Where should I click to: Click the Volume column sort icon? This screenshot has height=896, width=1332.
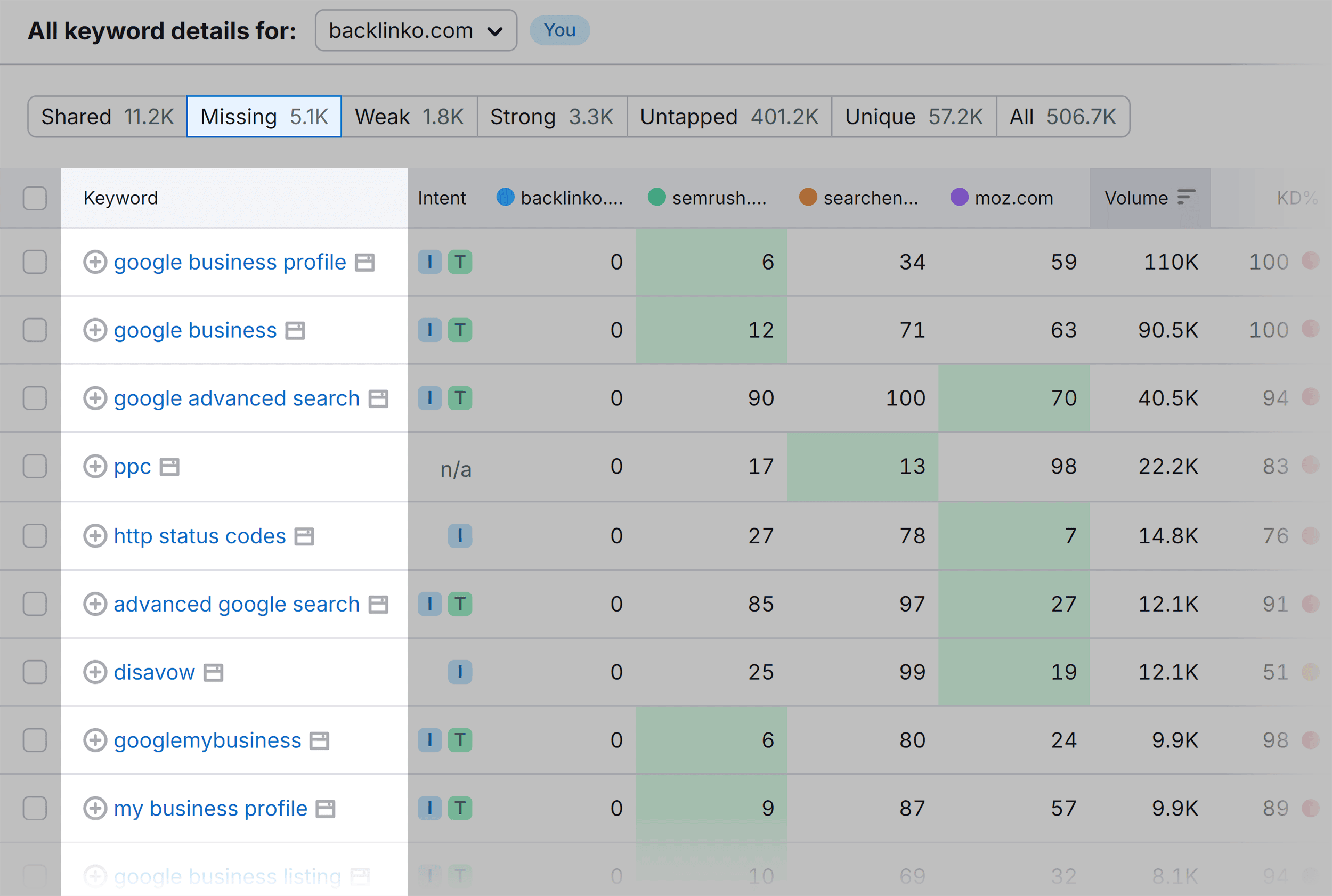click(x=1187, y=197)
